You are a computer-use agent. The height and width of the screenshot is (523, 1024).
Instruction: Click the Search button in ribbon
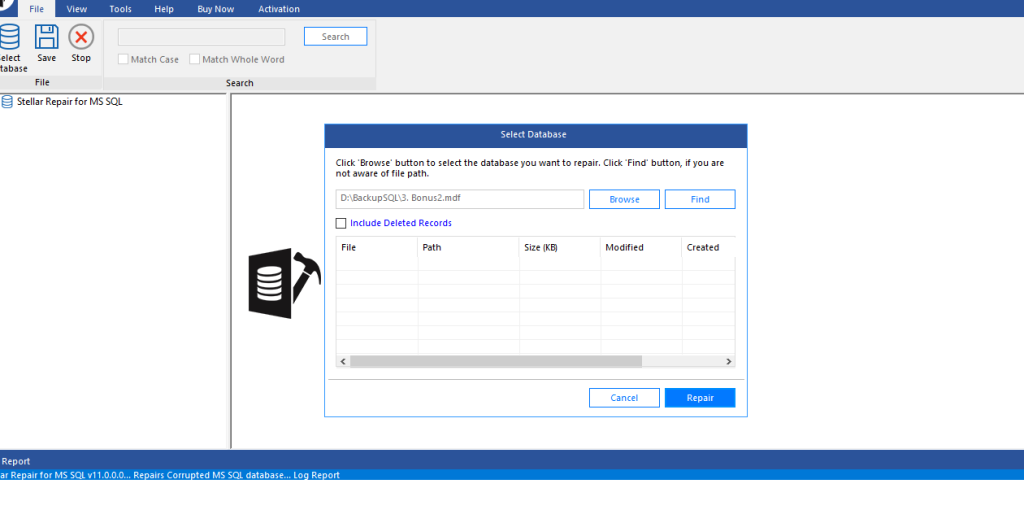point(336,37)
